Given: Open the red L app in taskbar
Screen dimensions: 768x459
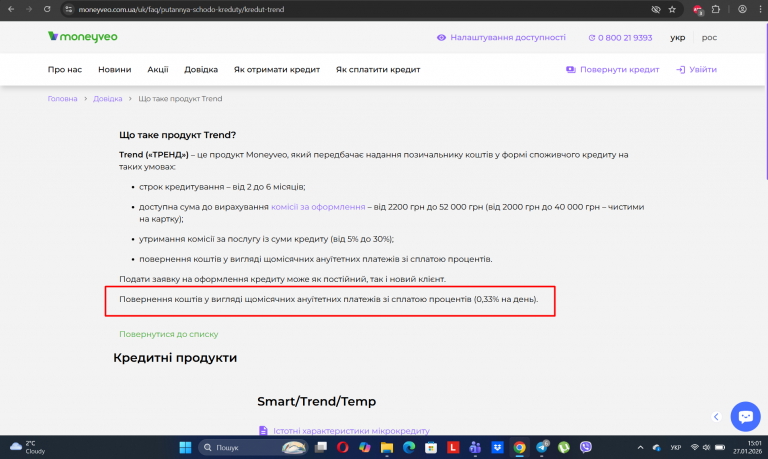Looking at the screenshot, I should (453, 447).
